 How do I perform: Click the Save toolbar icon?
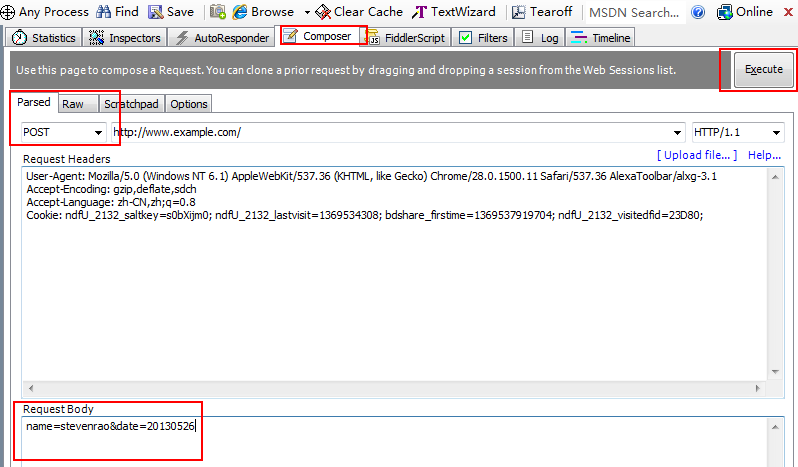(155, 12)
